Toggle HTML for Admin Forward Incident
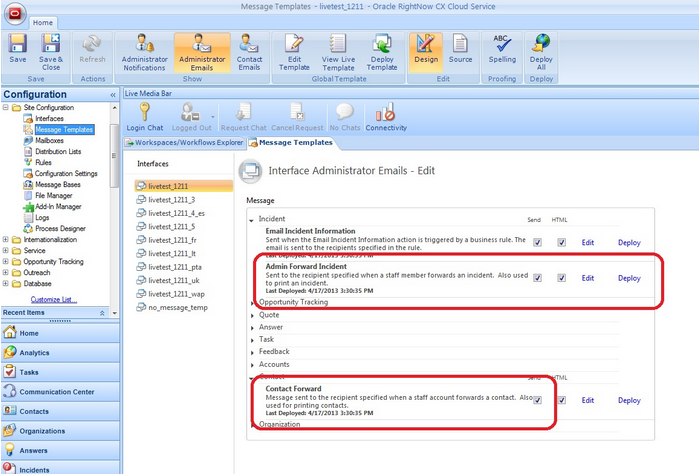 click(x=562, y=278)
